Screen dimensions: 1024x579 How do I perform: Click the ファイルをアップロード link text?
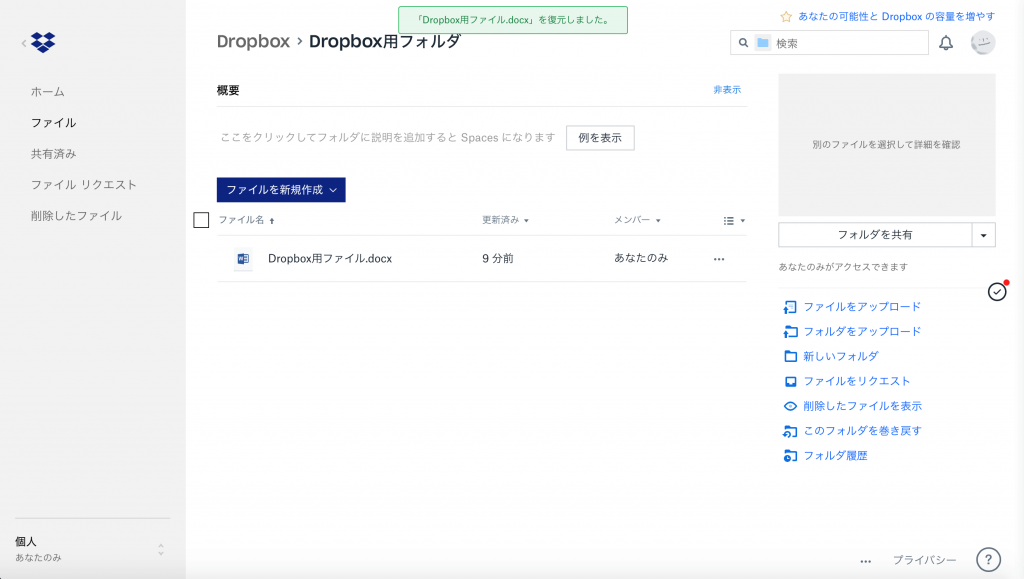tap(862, 307)
